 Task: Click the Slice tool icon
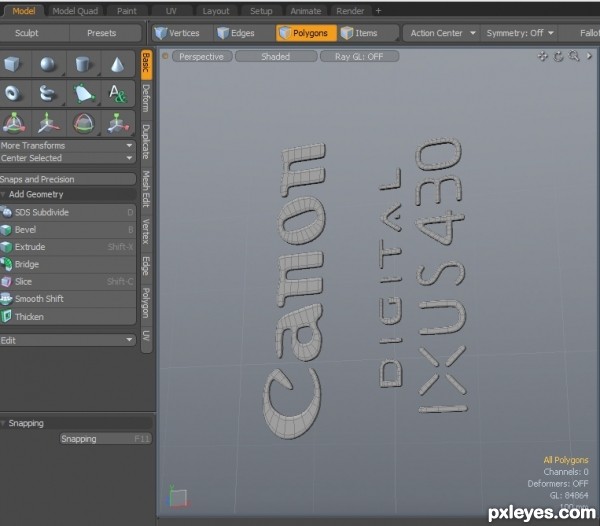point(6,282)
